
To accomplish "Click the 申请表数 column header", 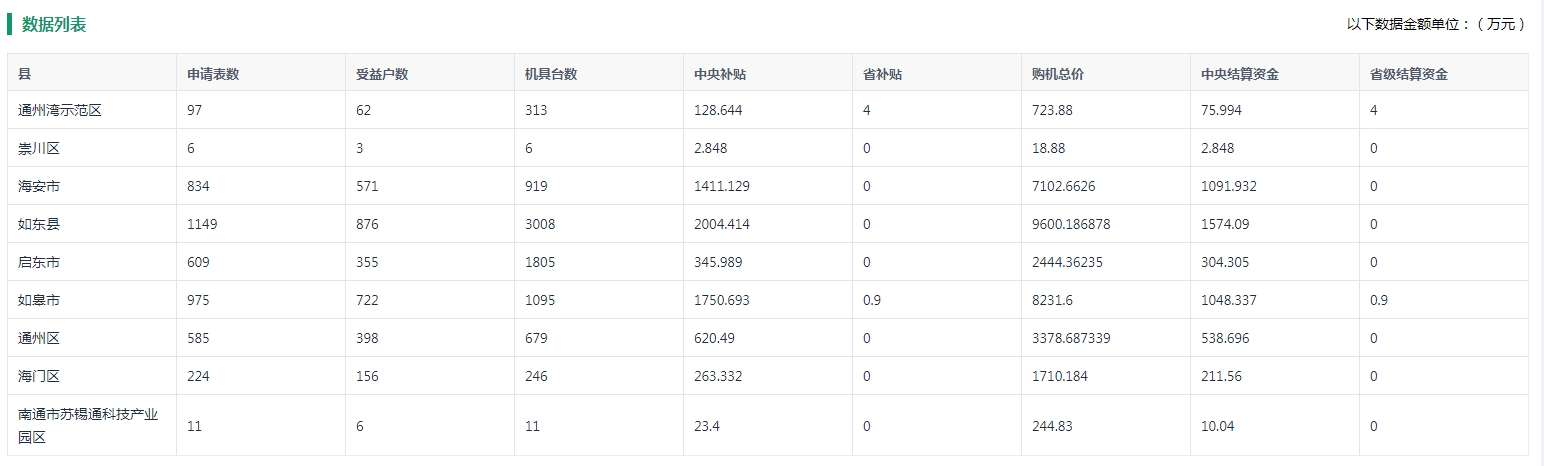I will pyautogui.click(x=213, y=73).
